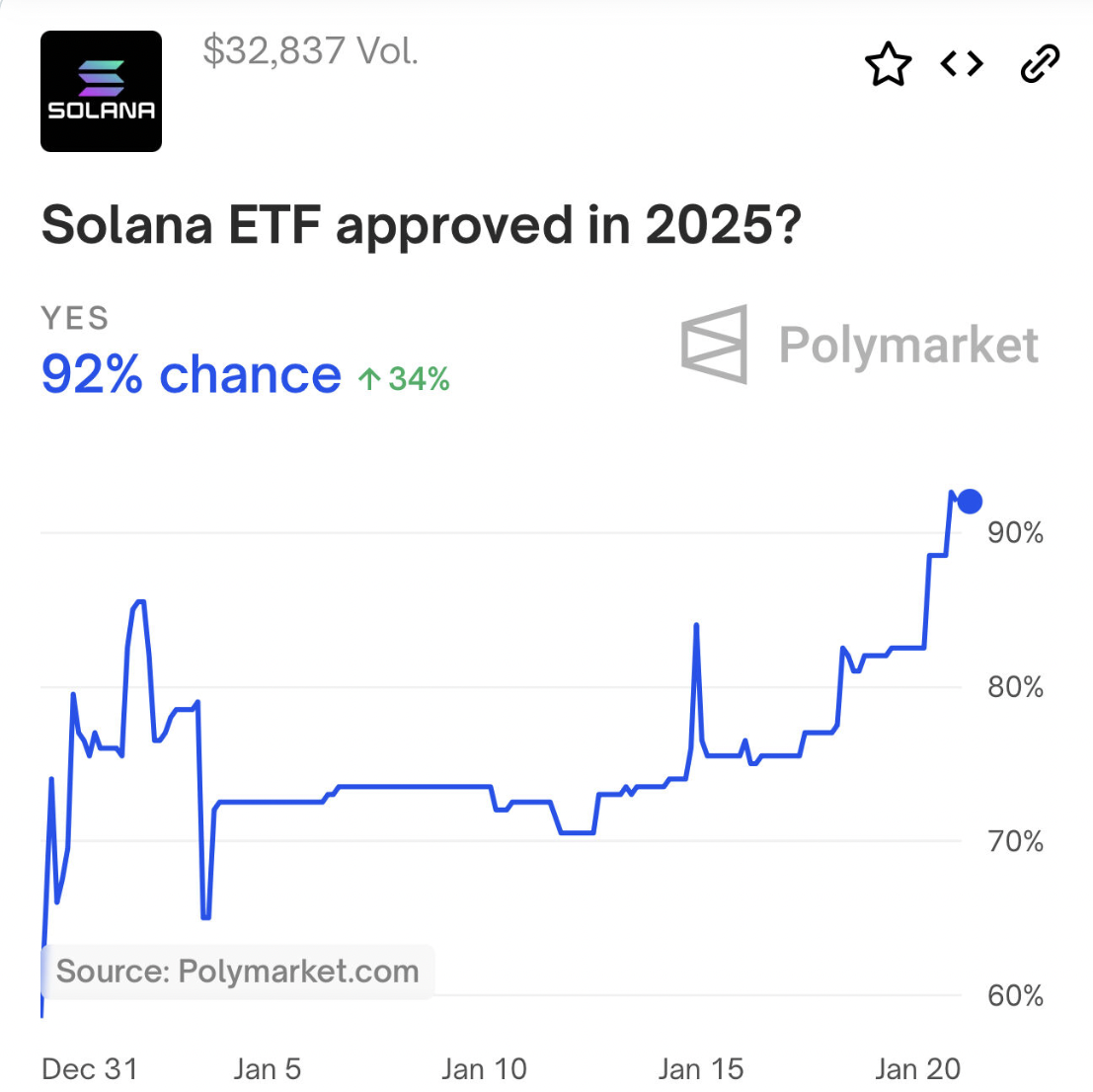The image size is (1093, 1092).
Task: Open the Polymarket wordmark link
Action: click(x=908, y=346)
